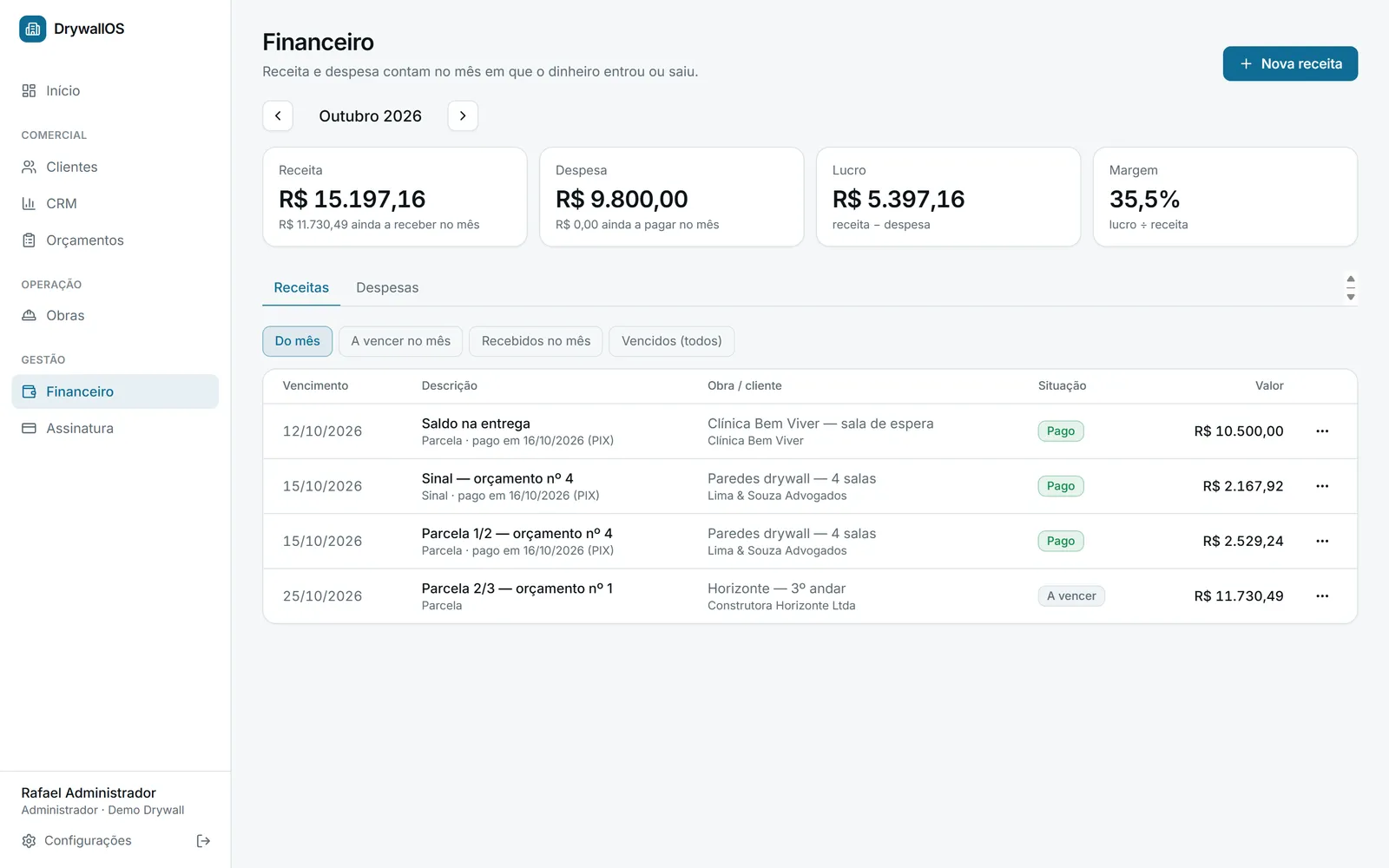Select the Recebidos no mês filter

[536, 341]
